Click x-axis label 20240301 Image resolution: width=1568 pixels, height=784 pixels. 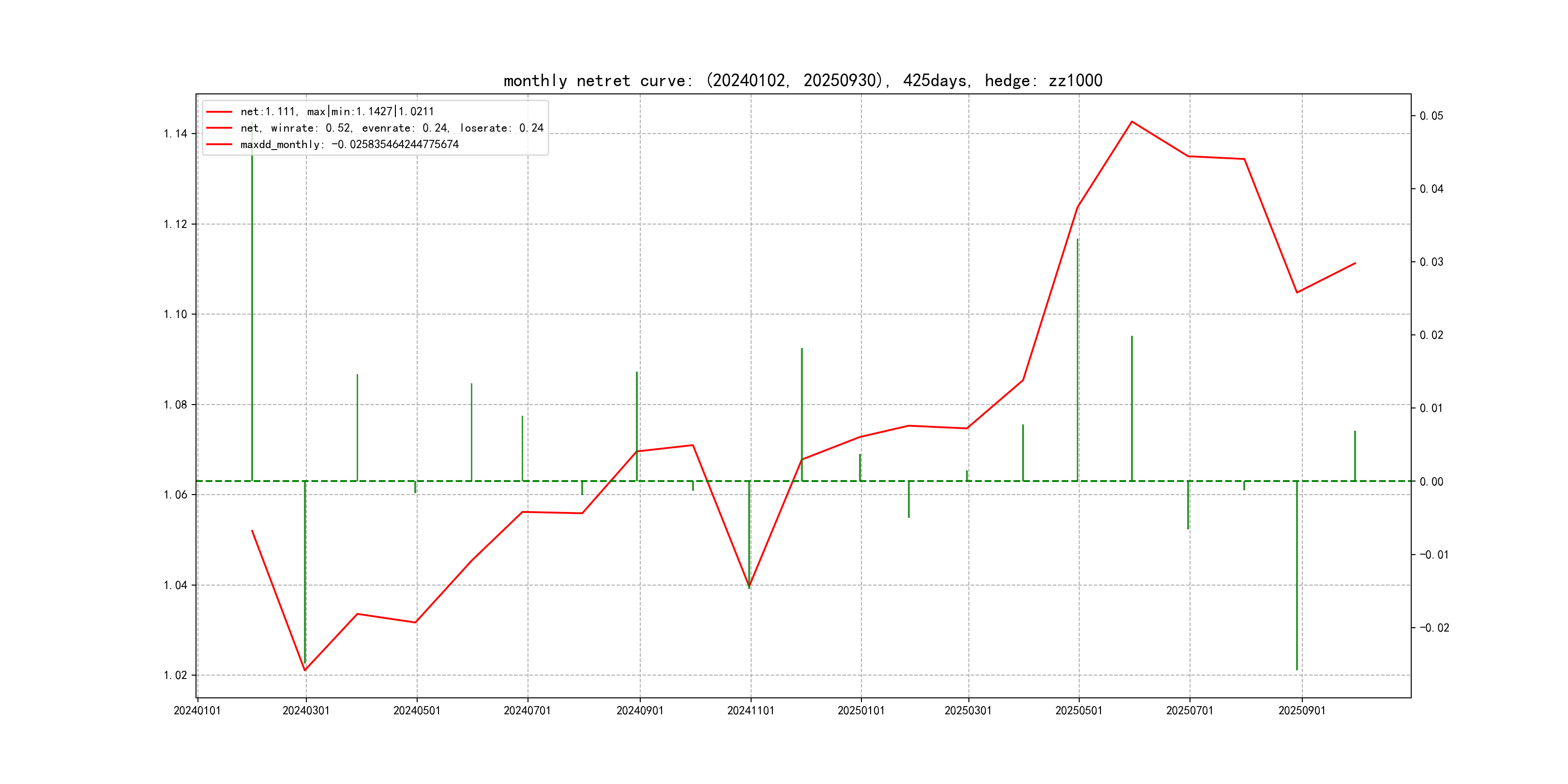point(305,710)
